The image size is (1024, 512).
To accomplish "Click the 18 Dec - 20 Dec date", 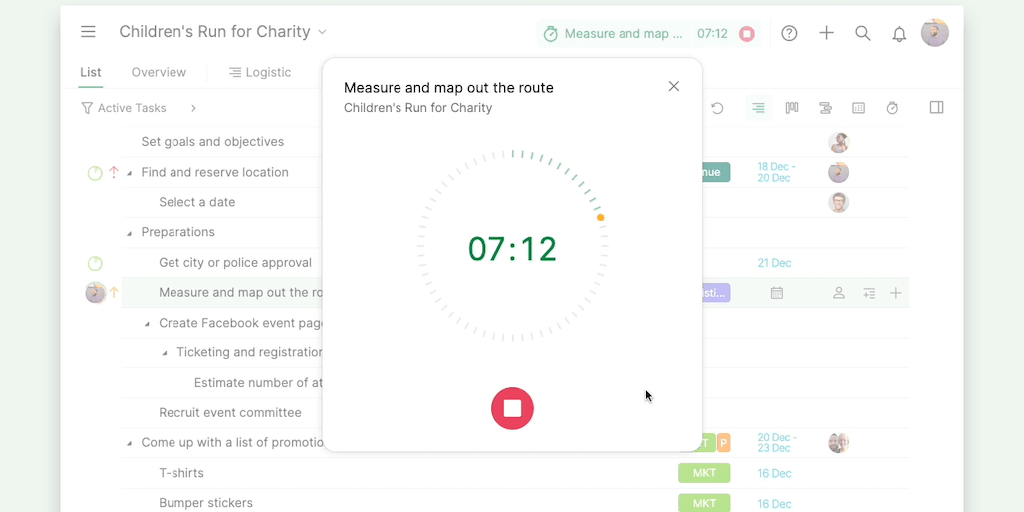I will pyautogui.click(x=776, y=172).
